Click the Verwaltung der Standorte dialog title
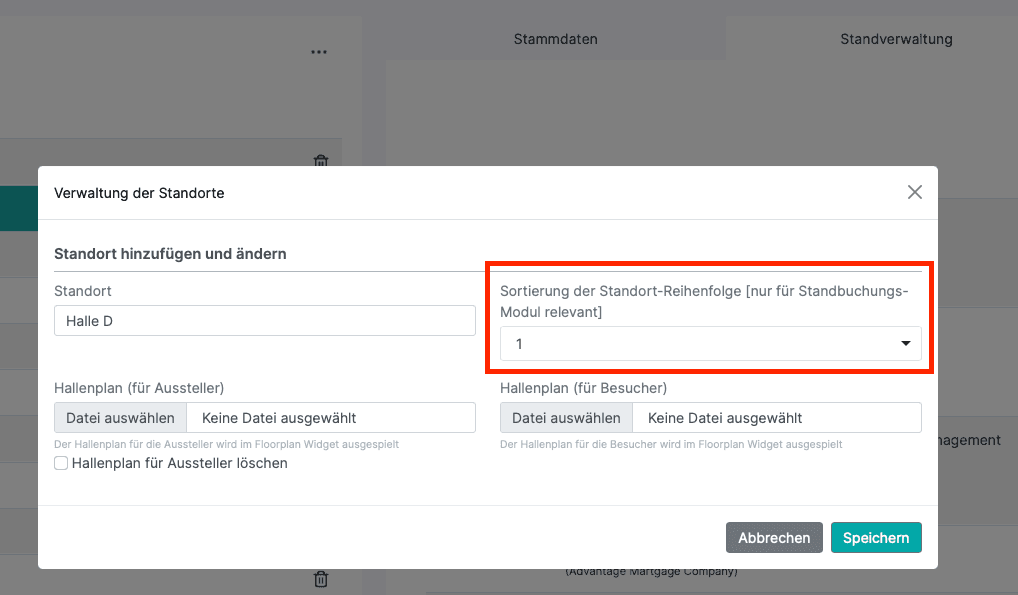Viewport: 1018px width, 595px height. (139, 193)
